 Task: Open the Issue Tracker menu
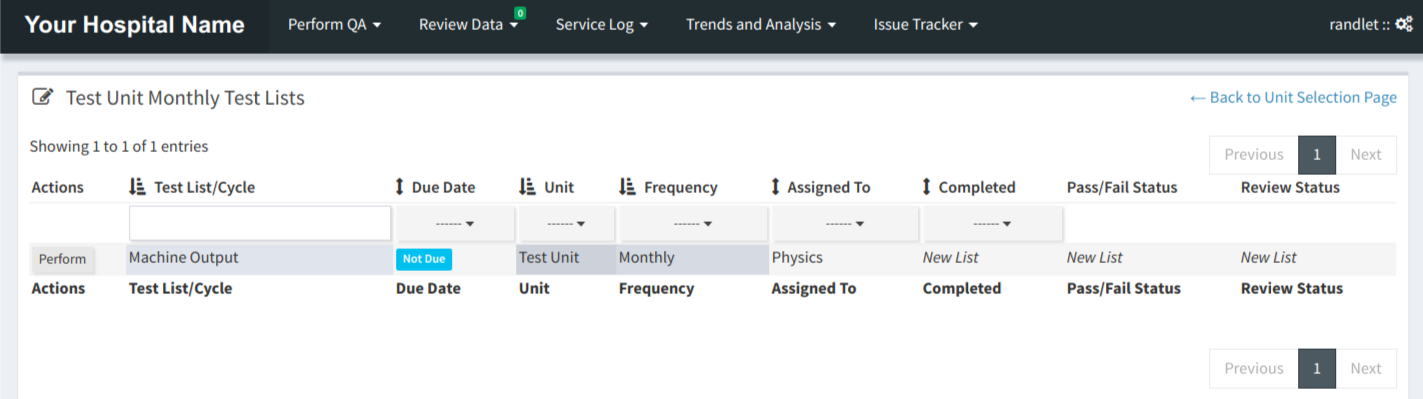926,25
